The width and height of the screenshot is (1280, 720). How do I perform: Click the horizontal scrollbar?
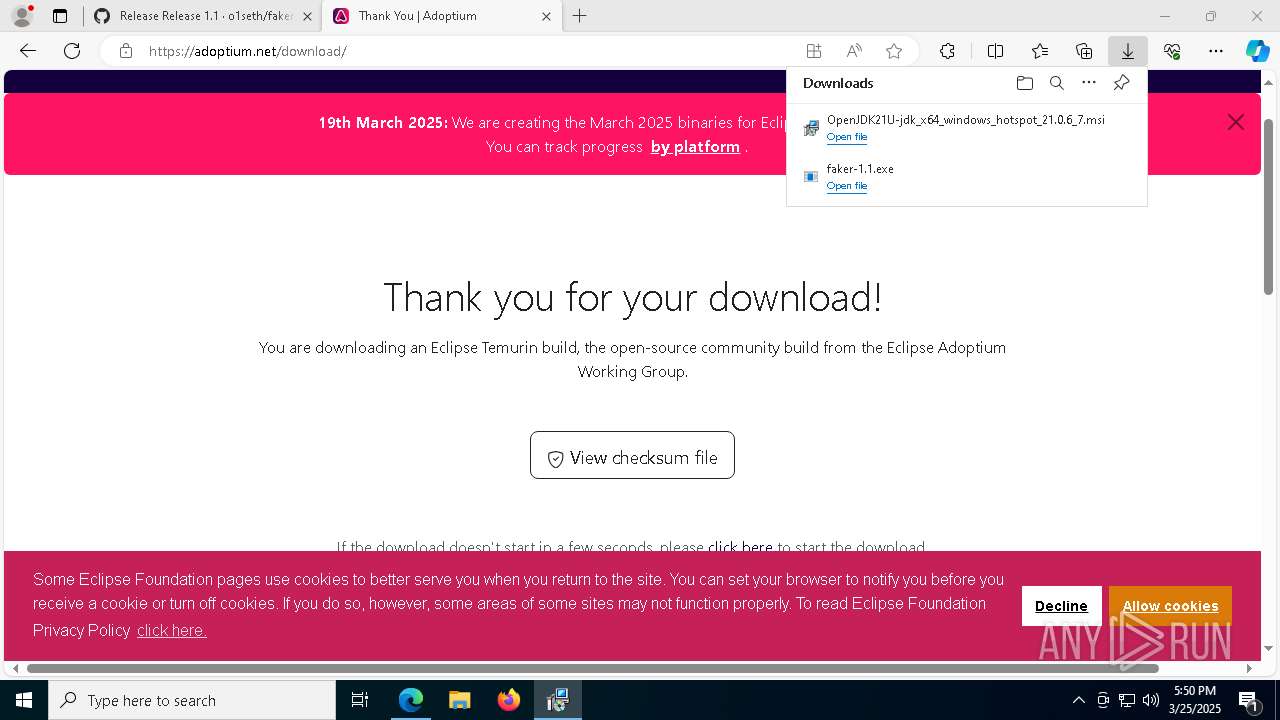coord(592,668)
